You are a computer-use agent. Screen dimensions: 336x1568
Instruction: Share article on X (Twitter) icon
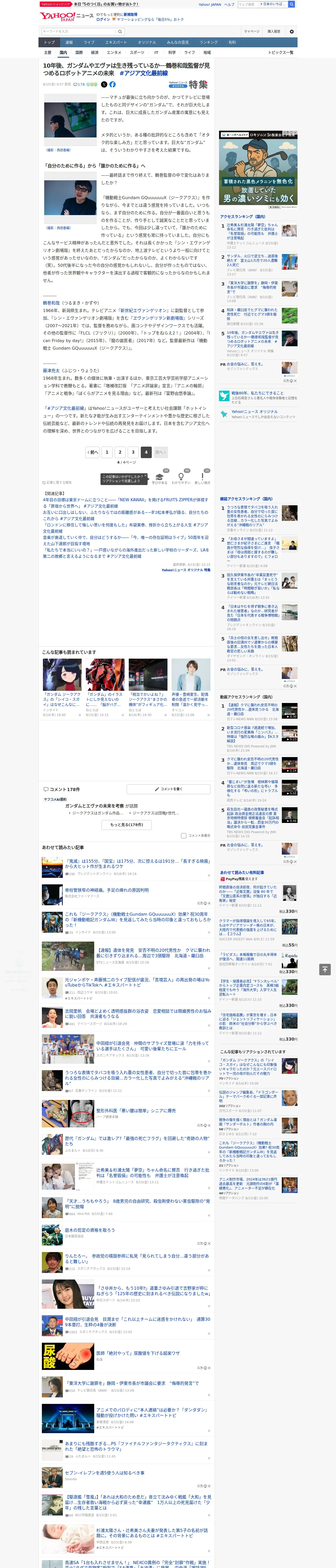click(104, 85)
